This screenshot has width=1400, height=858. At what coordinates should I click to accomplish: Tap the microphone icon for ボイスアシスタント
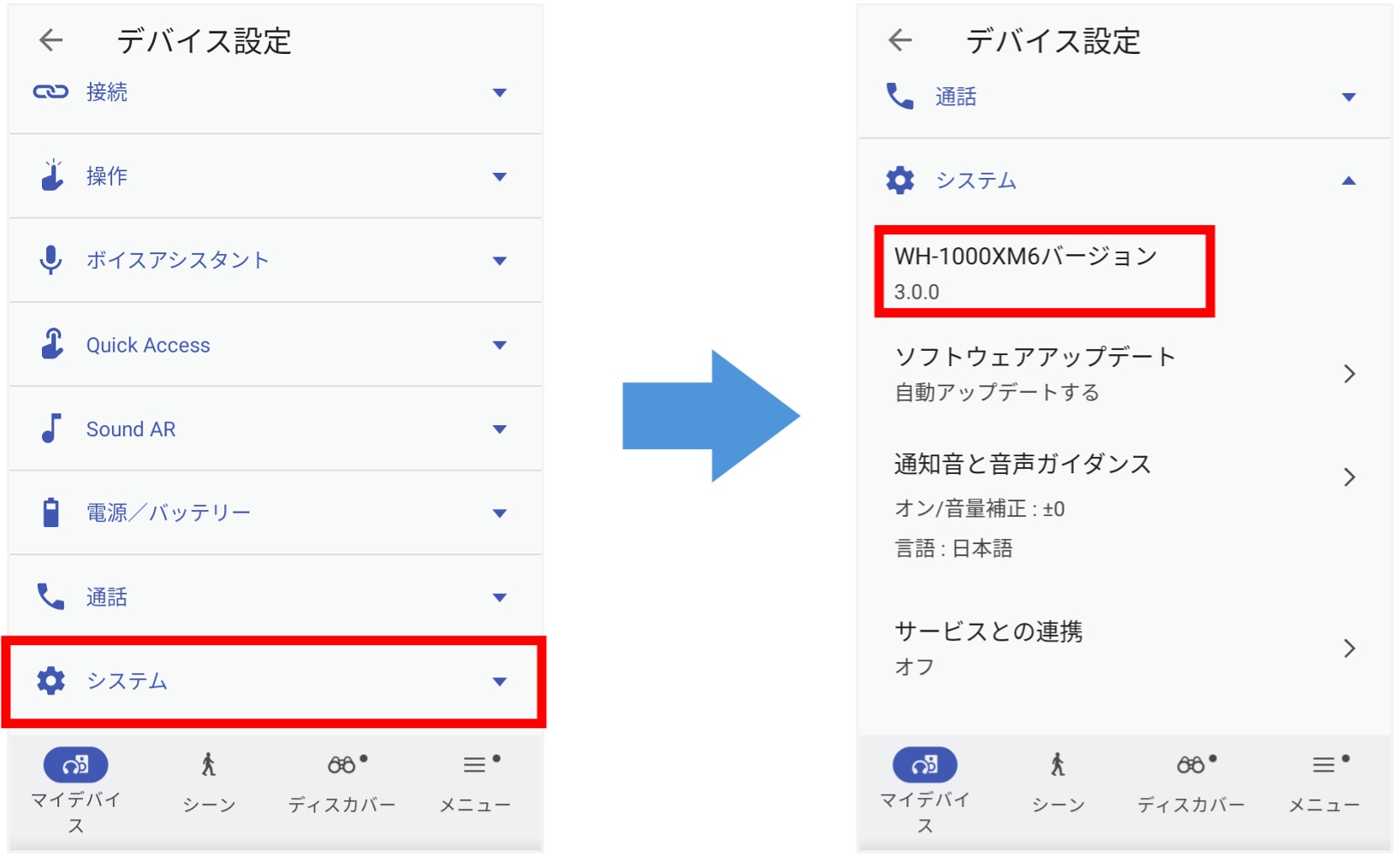pos(50,260)
